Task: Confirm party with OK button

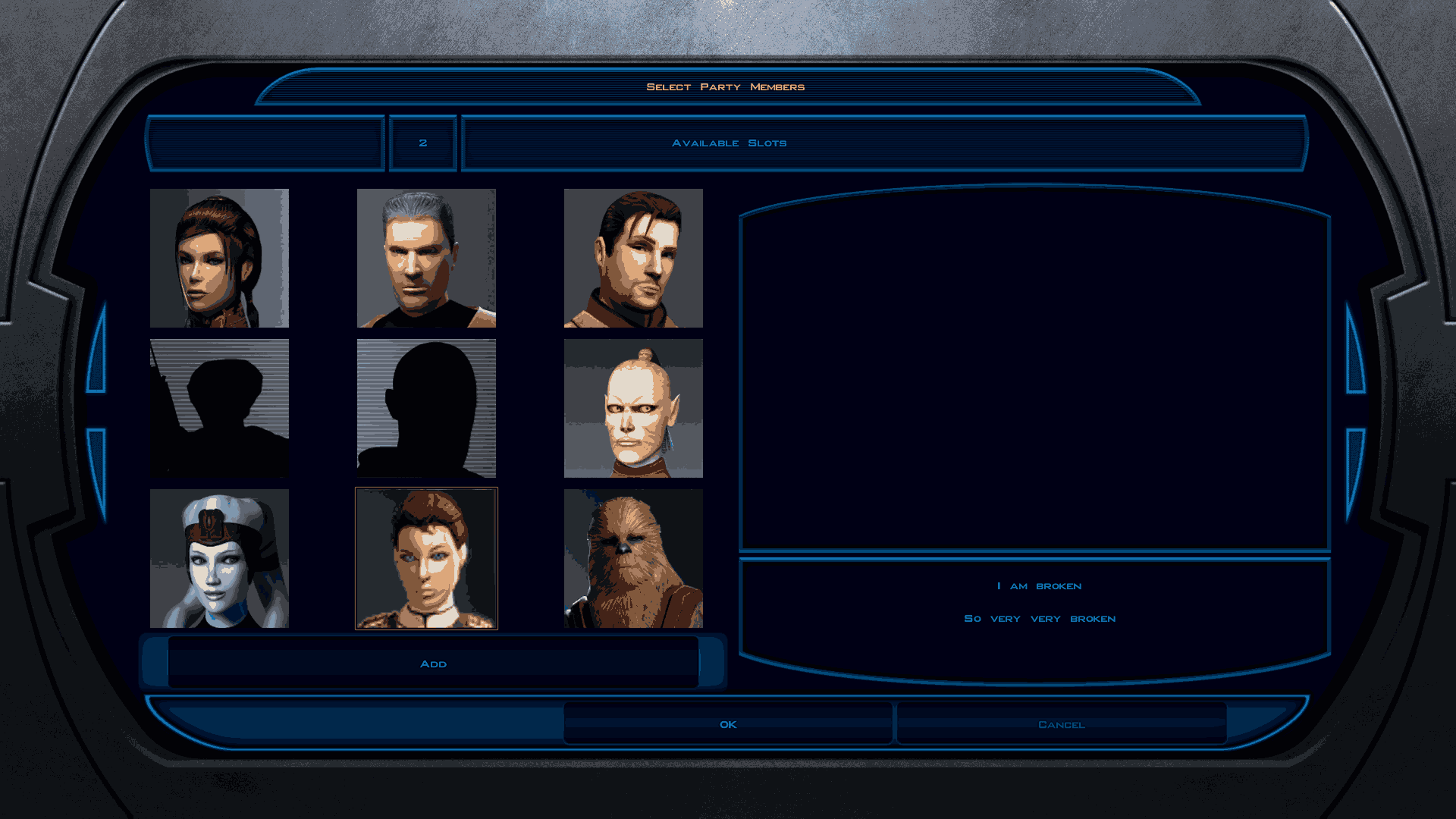Action: [x=728, y=724]
